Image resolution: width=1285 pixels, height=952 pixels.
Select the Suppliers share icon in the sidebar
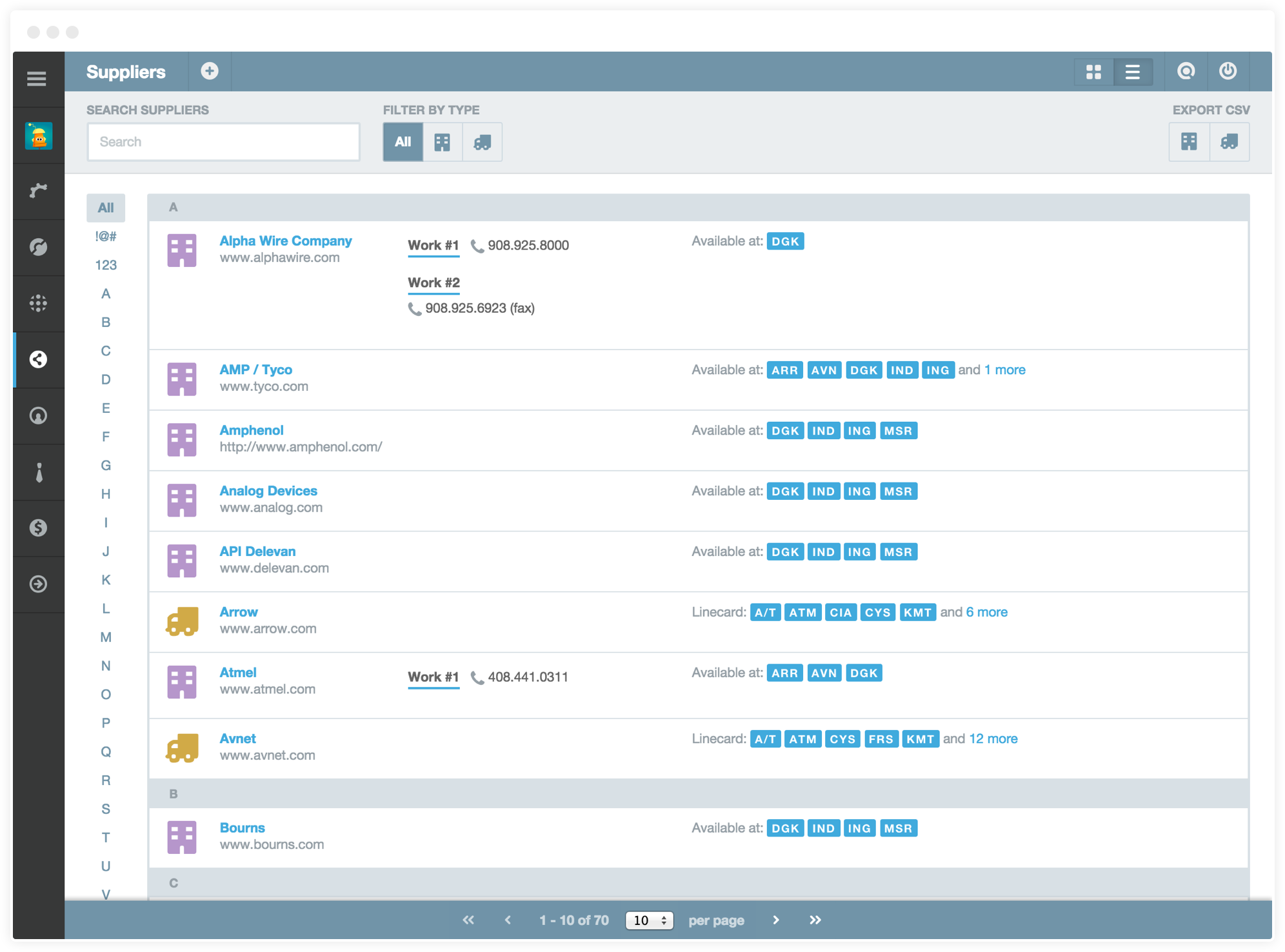[38, 359]
